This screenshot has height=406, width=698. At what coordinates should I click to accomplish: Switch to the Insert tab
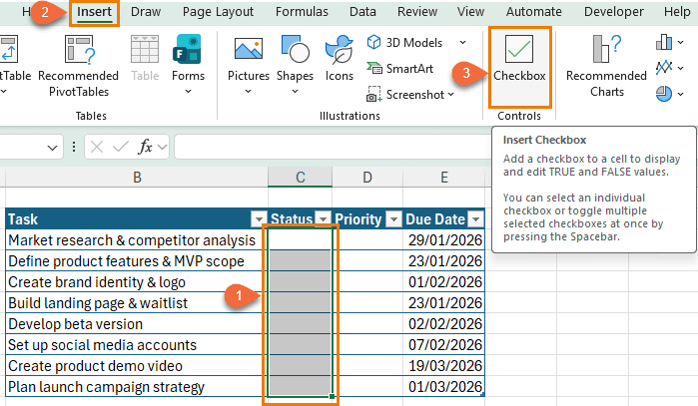coord(94,12)
